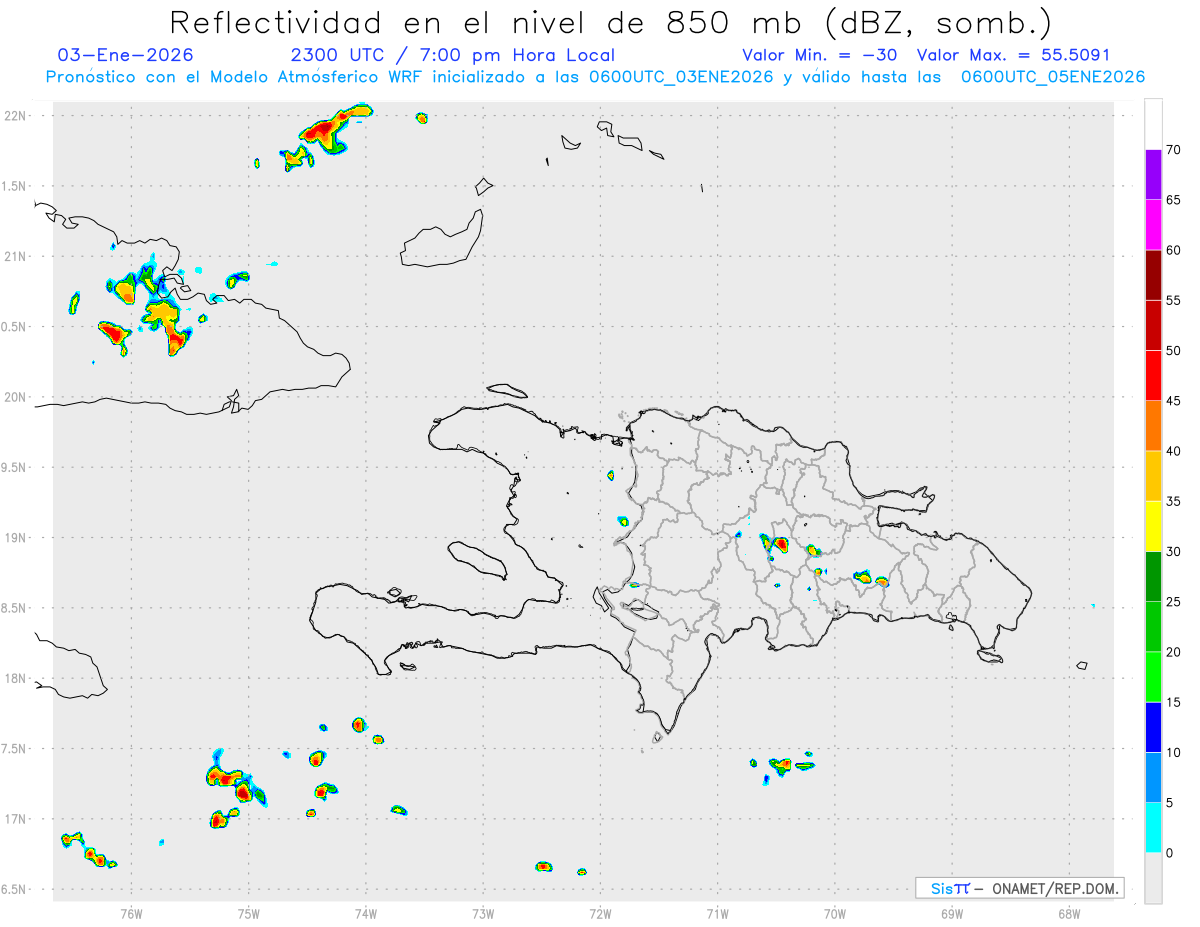Click the 'Pronóstico con el Modelo Atmosférico WRF' line
Viewport: 1200px width, 927px height.
[x=595, y=77]
